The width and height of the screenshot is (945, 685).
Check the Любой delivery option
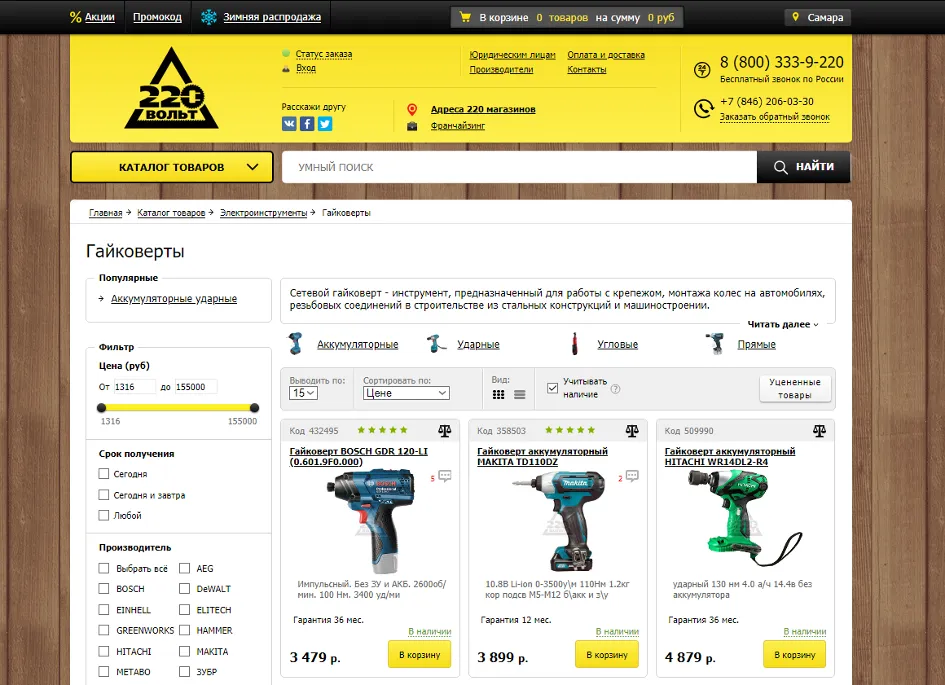(104, 515)
